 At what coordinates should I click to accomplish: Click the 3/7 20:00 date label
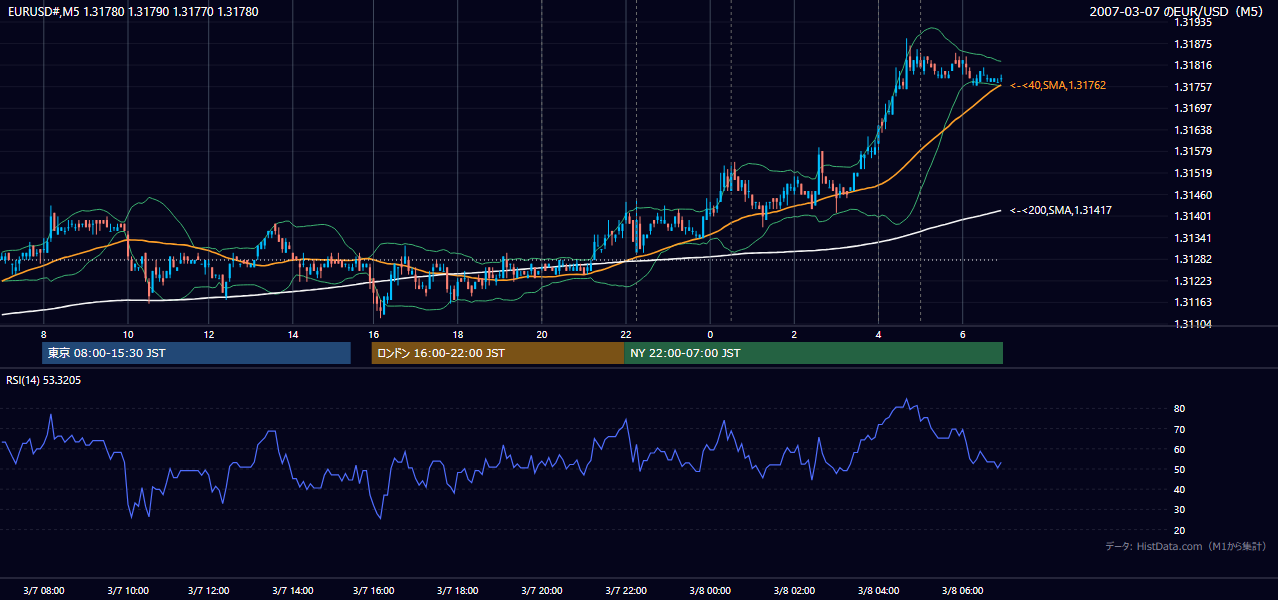click(x=542, y=590)
